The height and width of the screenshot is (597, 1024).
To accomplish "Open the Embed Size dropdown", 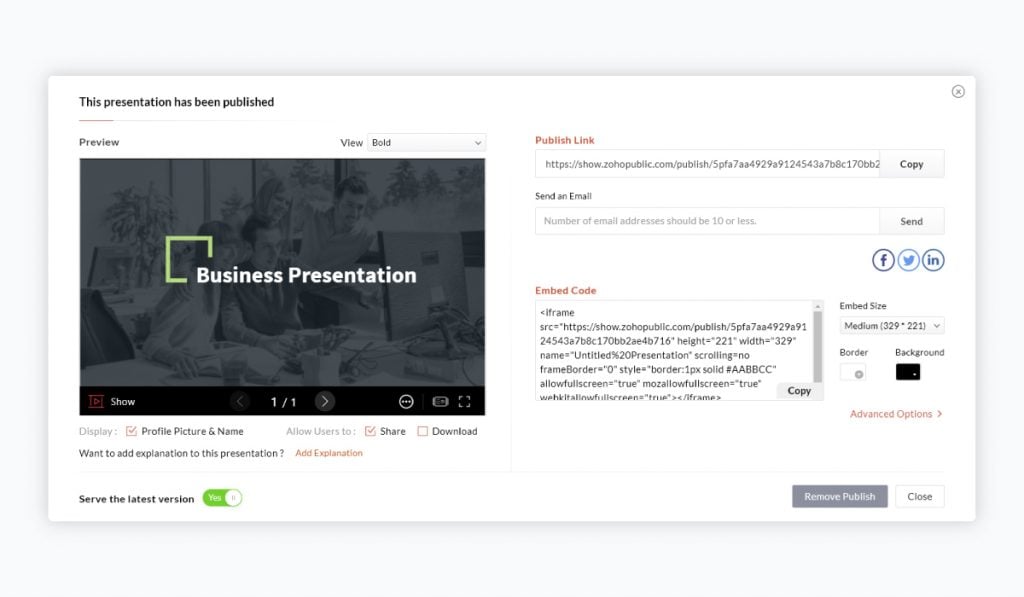I will pyautogui.click(x=891, y=325).
